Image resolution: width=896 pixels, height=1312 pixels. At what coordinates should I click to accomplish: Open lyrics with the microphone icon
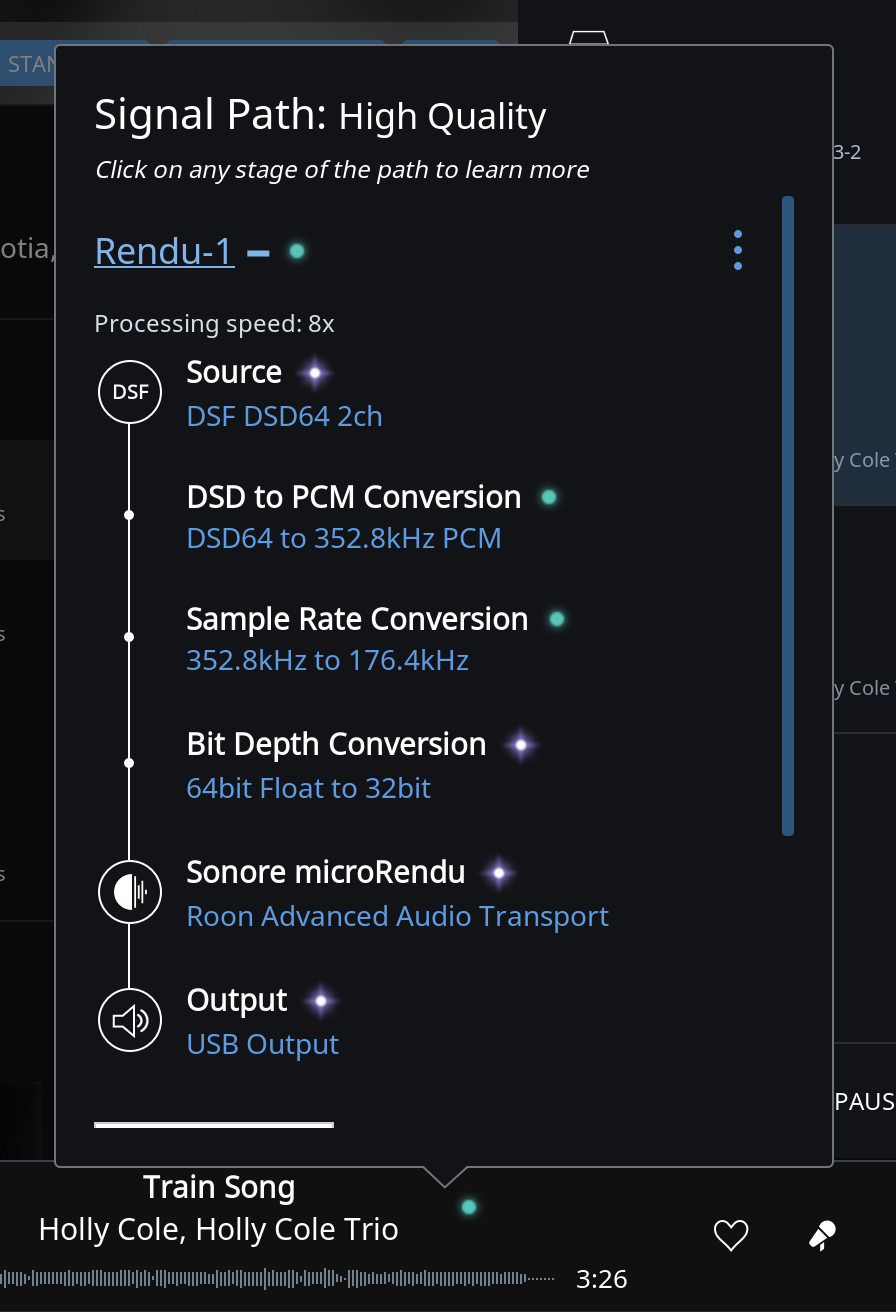[x=822, y=1235]
